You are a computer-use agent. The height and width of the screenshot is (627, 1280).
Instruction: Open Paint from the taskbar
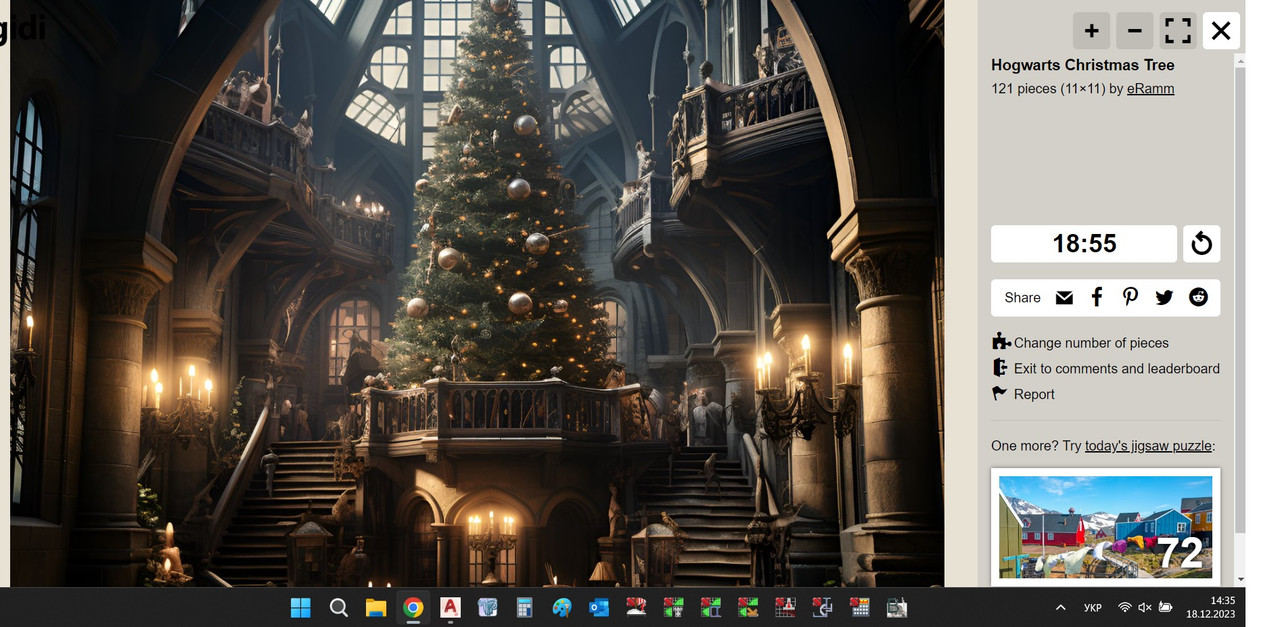(x=562, y=607)
